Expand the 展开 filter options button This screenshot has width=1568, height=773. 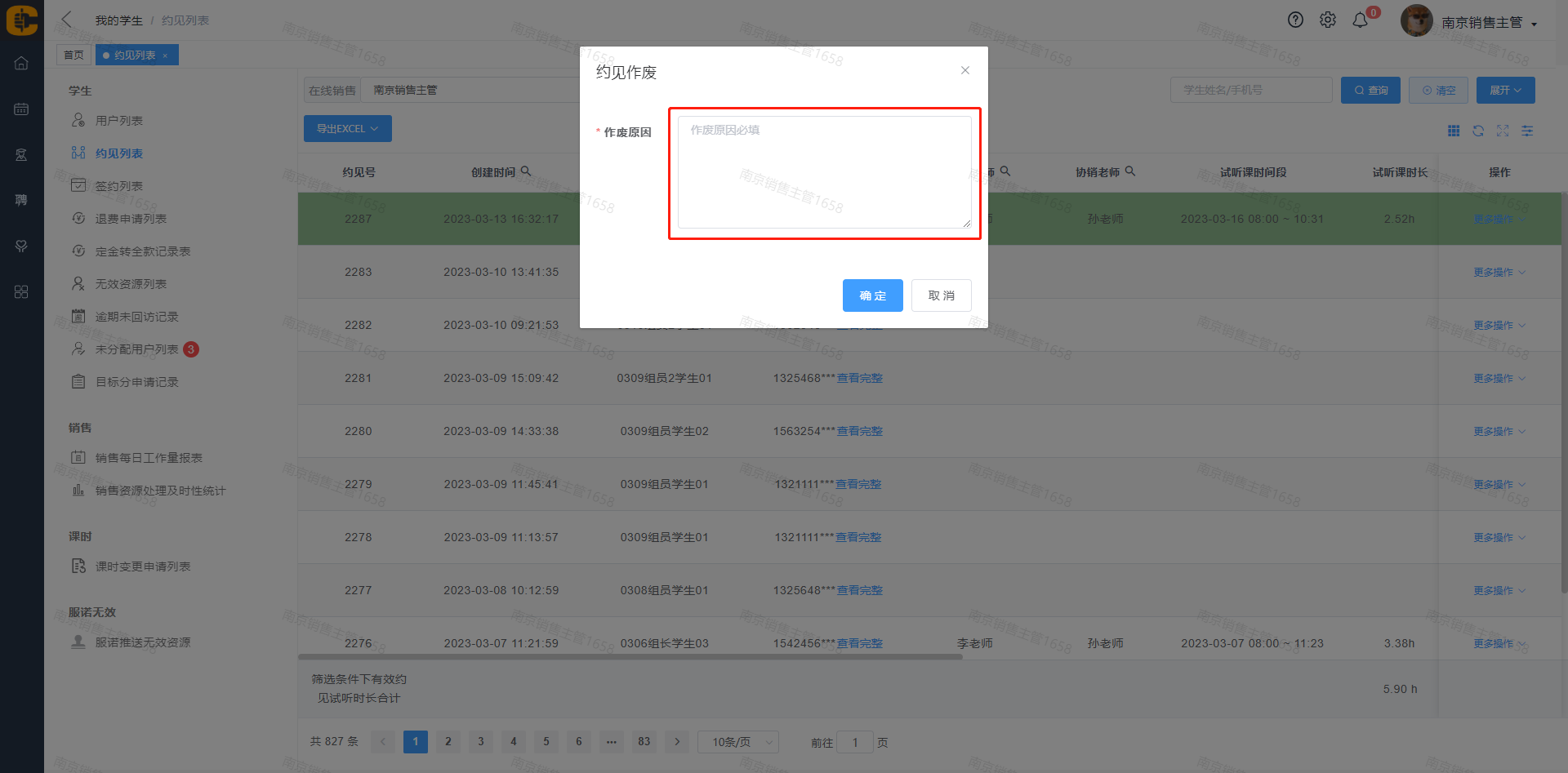coord(1505,91)
